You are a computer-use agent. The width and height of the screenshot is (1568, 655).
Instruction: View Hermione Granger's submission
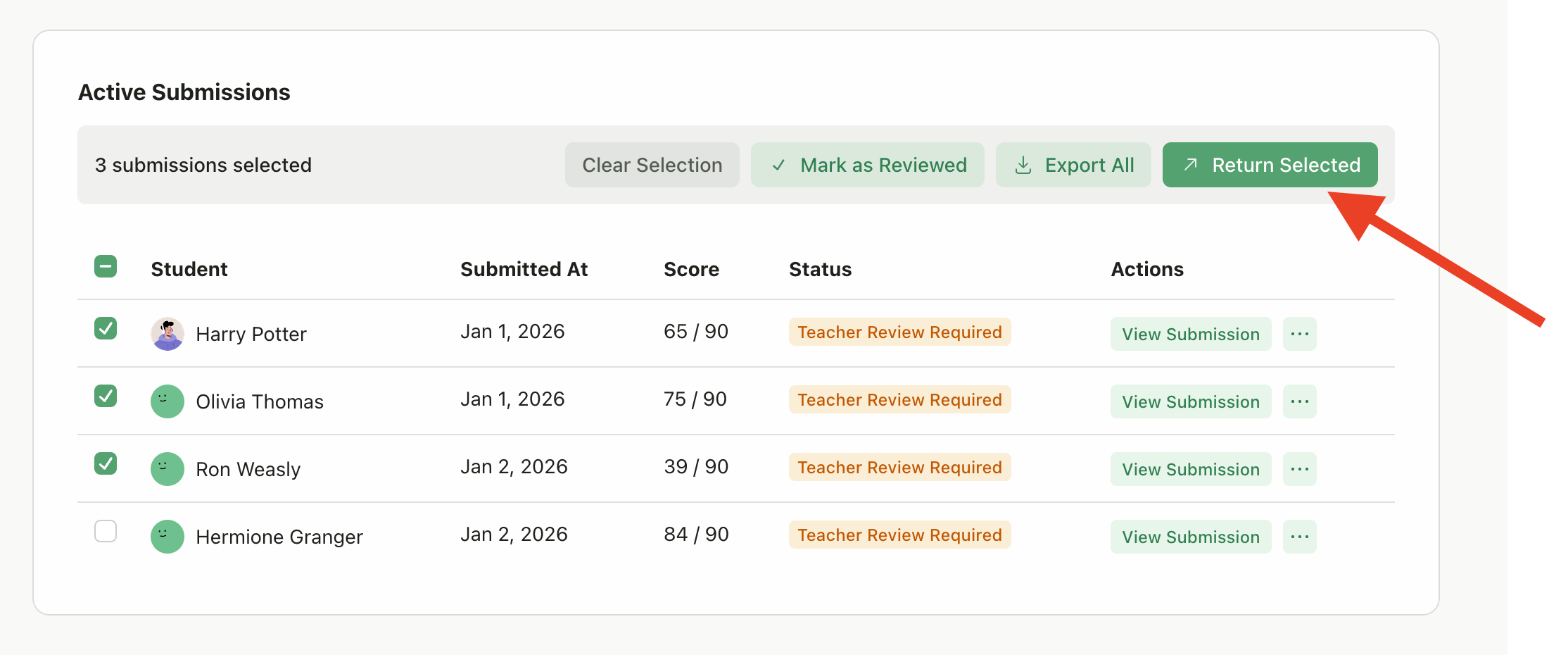tap(1190, 537)
